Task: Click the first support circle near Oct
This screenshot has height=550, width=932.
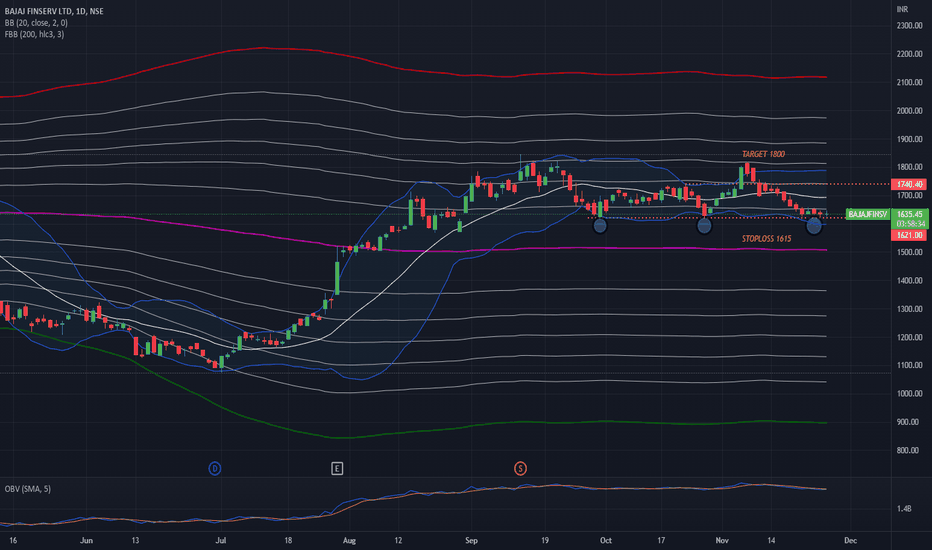Action: pos(600,226)
